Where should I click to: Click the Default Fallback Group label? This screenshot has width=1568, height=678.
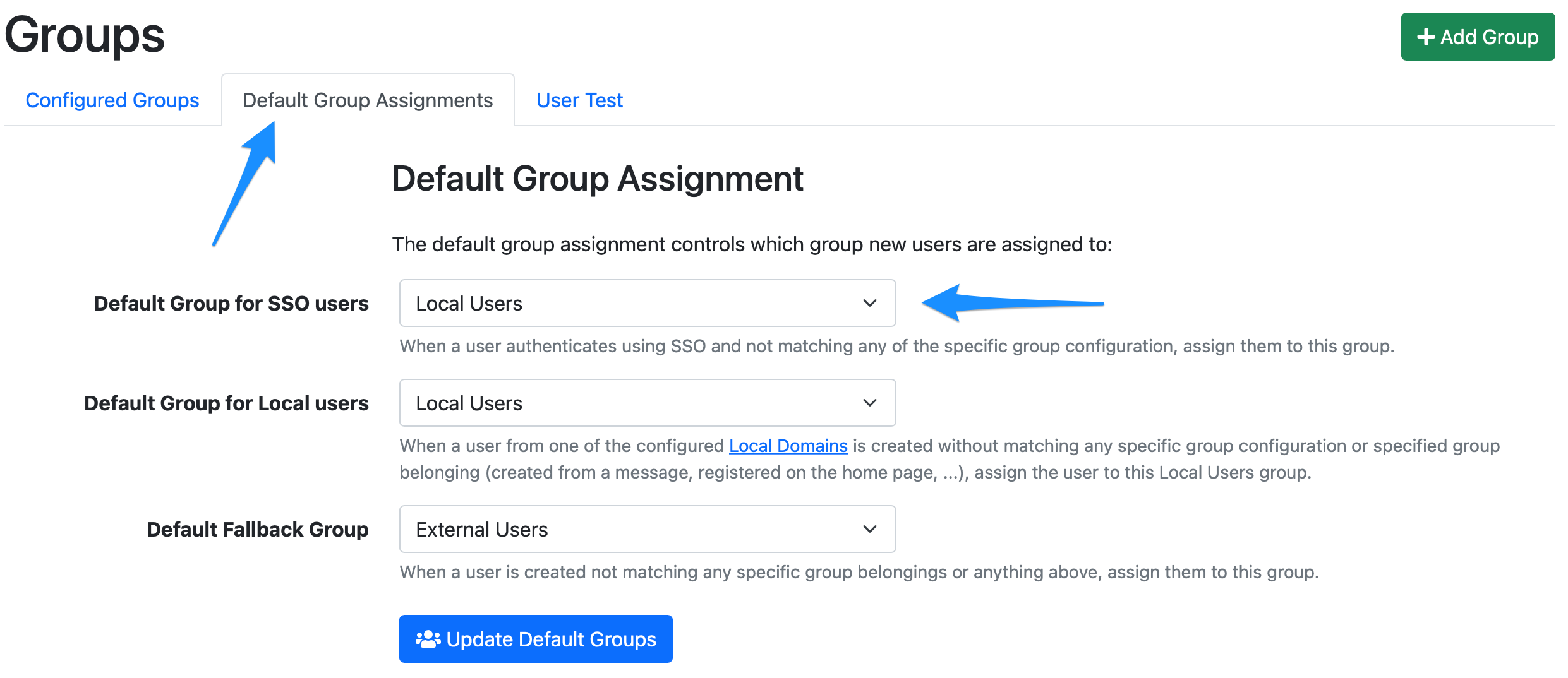[x=256, y=529]
